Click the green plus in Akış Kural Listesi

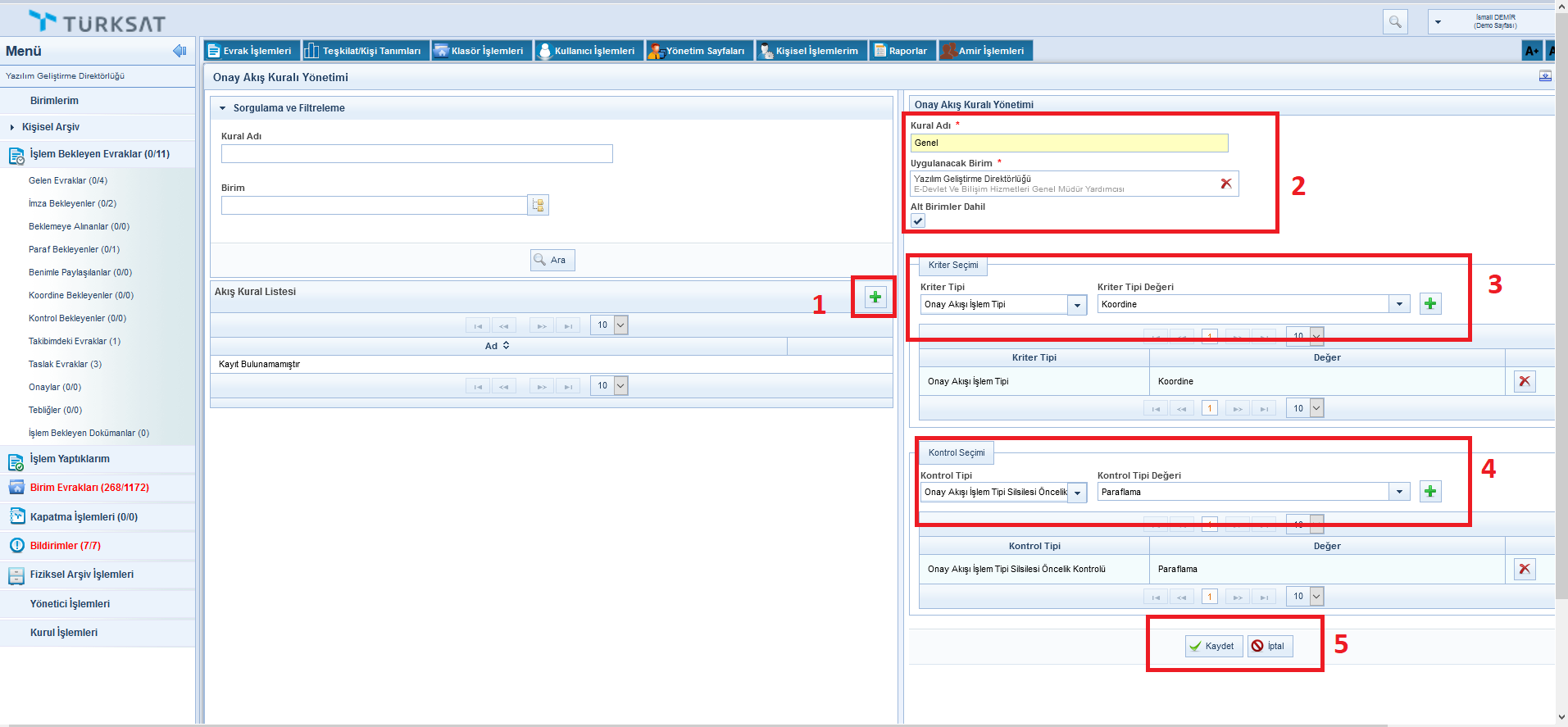pos(875,298)
